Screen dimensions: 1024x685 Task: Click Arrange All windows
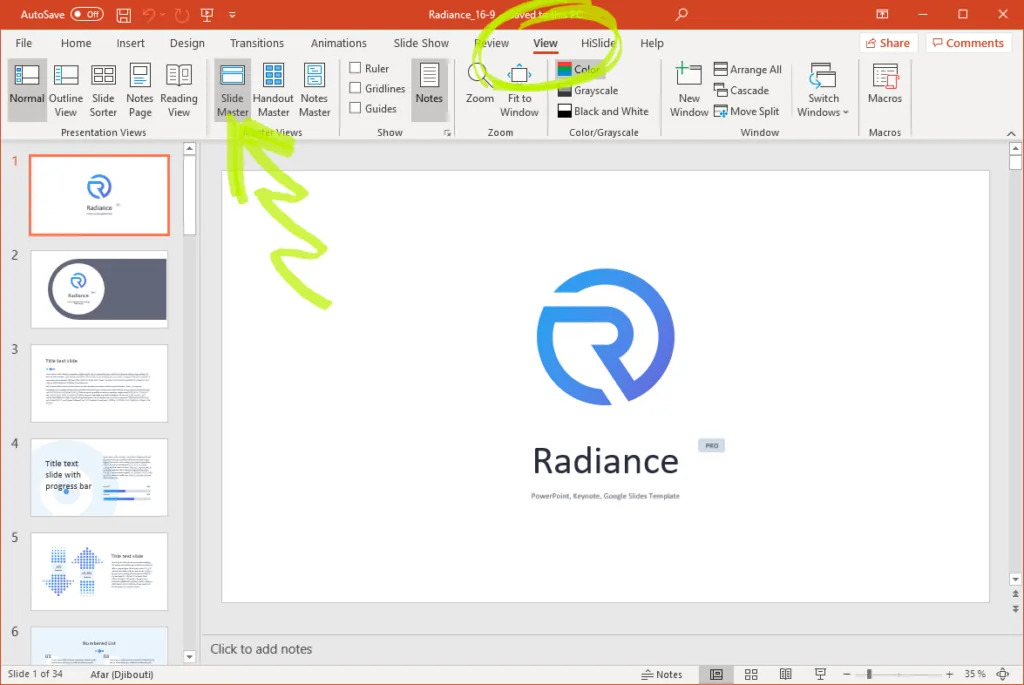pos(748,69)
